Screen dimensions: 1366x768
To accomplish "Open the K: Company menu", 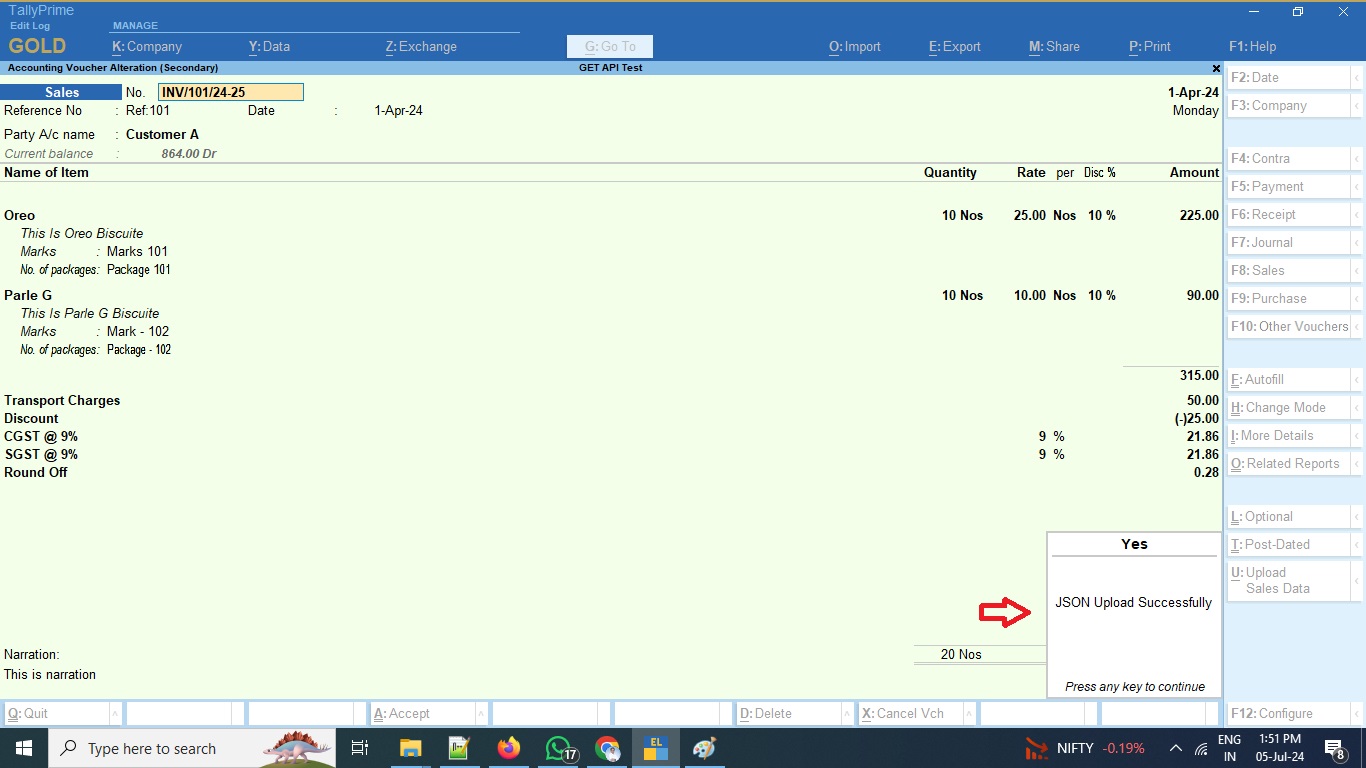I will pos(147,47).
